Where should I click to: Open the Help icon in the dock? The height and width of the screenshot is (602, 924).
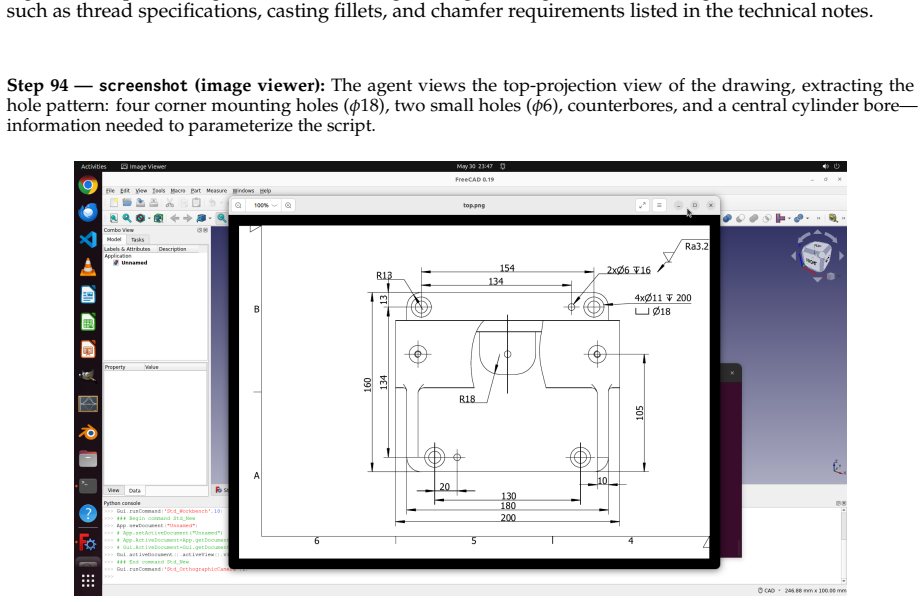pyautogui.click(x=88, y=514)
